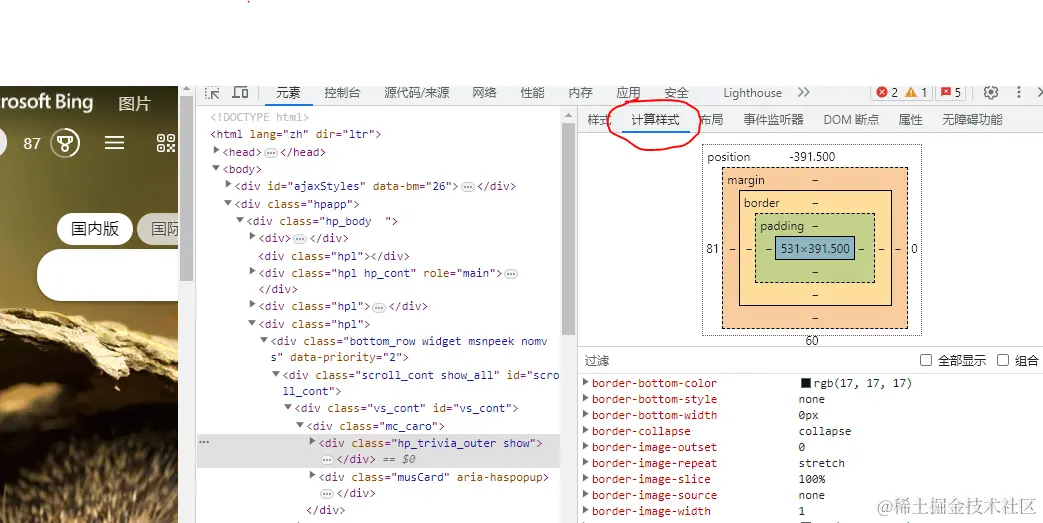Open 无障碍功能 sidebar tab
1043x523 pixels.
(972, 120)
